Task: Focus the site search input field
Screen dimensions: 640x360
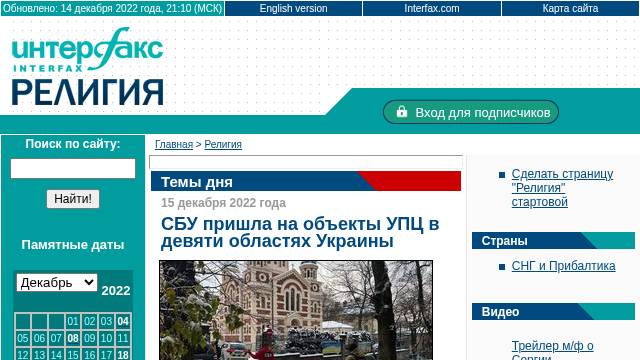Action: click(73, 169)
